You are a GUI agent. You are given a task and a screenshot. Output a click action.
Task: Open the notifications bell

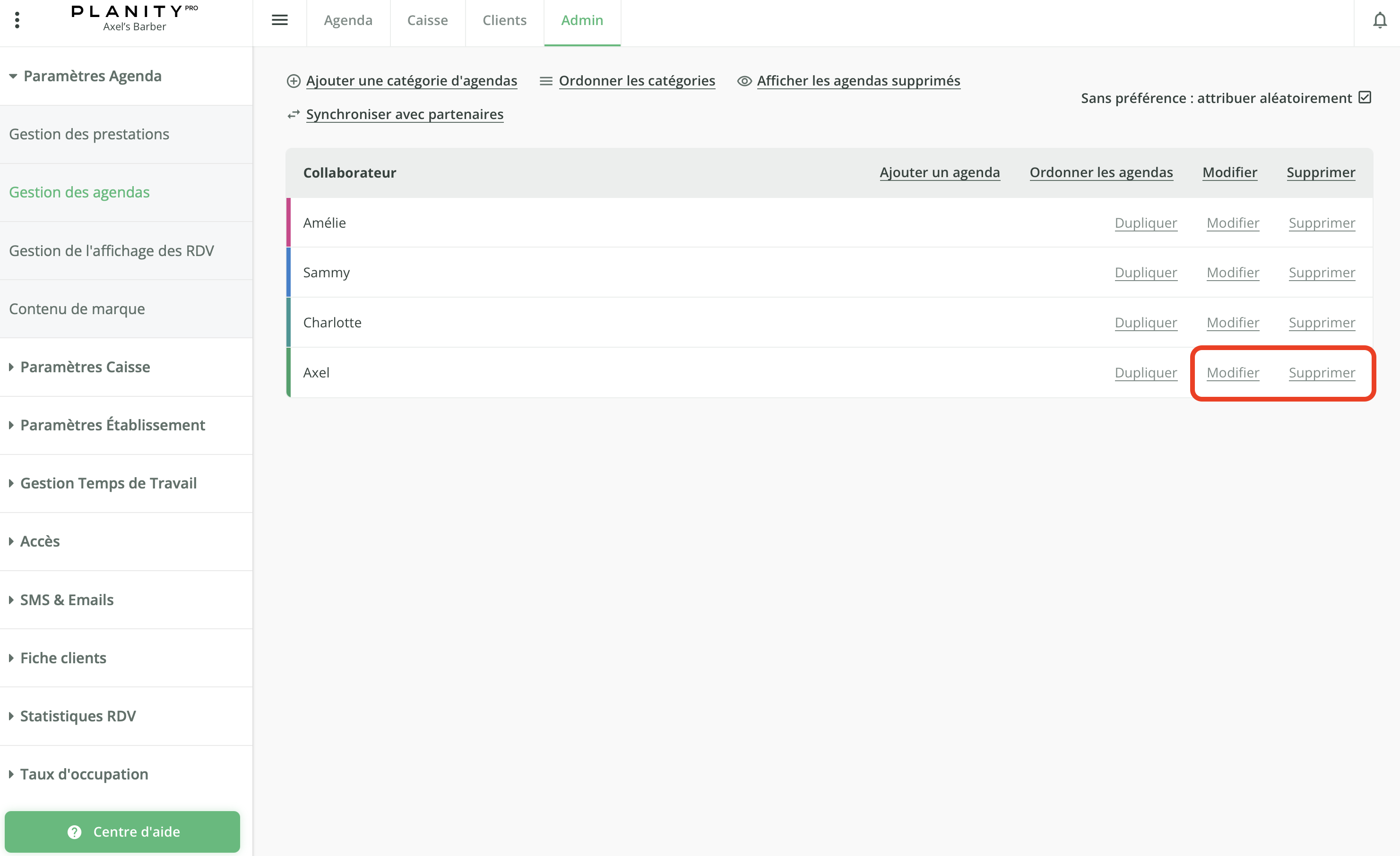[1380, 20]
